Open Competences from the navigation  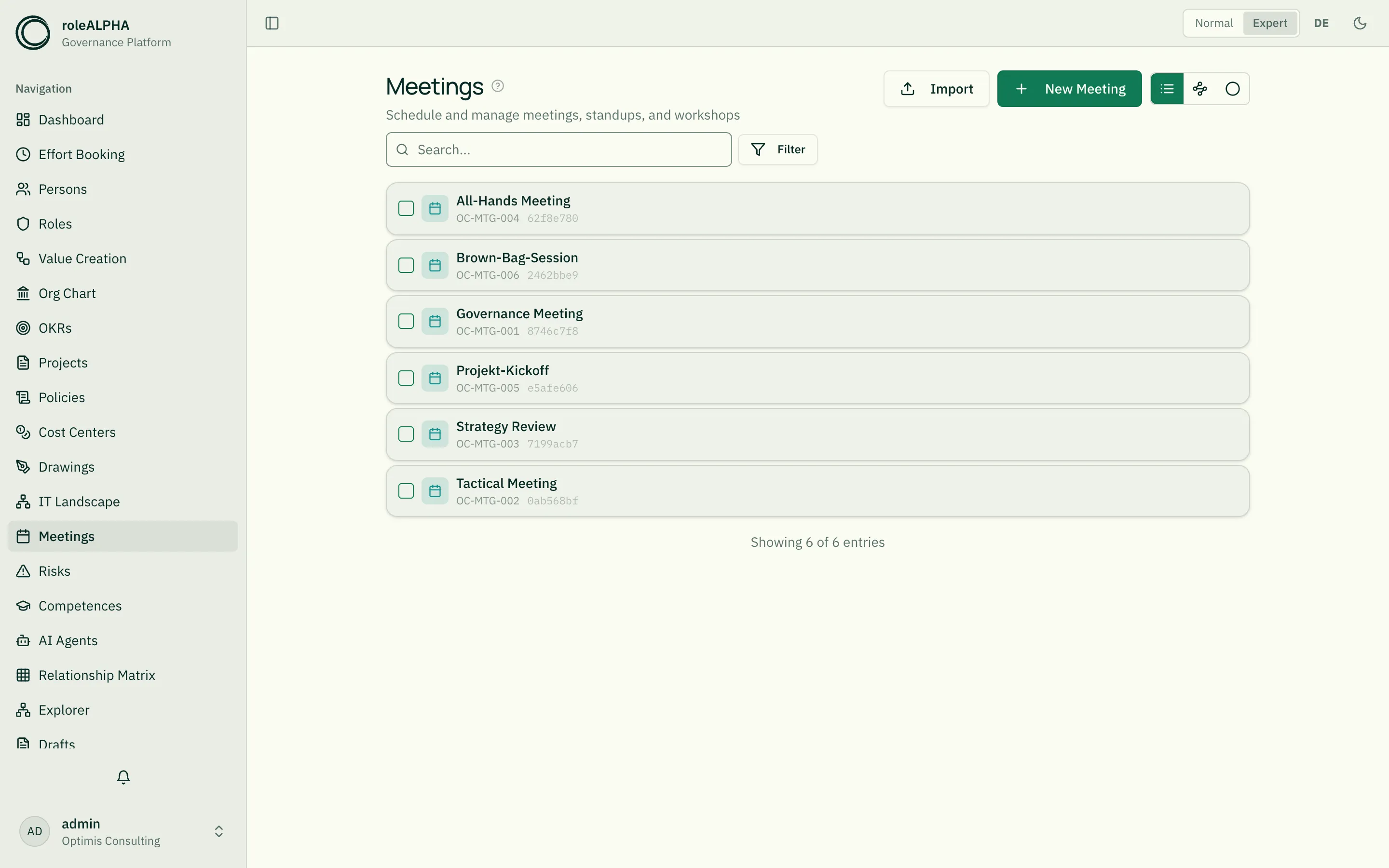pyautogui.click(x=123, y=606)
